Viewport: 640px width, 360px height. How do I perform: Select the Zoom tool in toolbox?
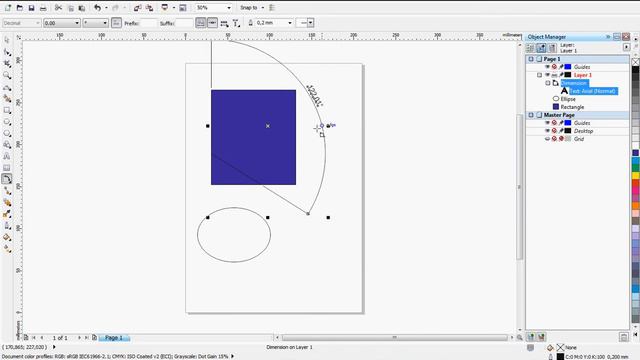tap(7, 76)
